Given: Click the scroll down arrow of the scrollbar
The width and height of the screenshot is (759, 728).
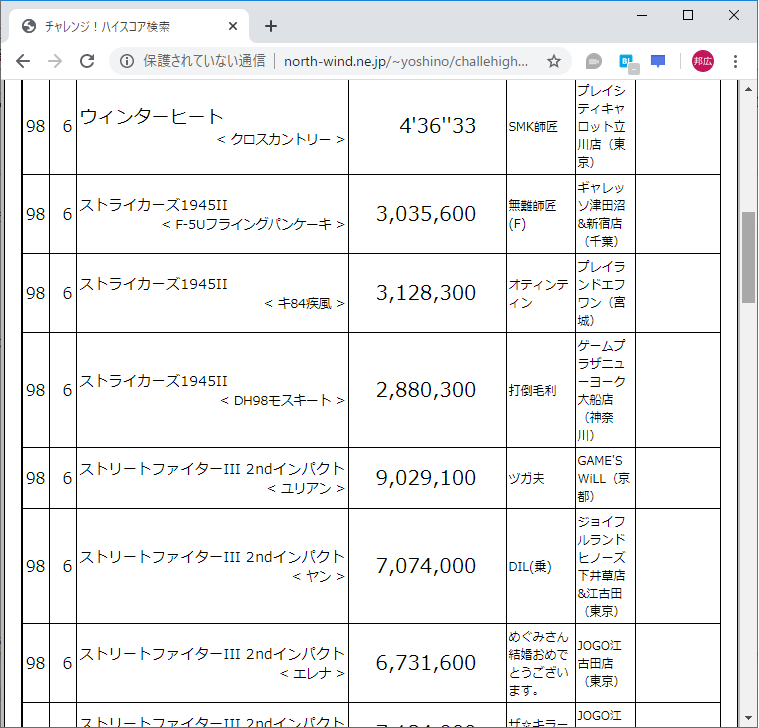Looking at the screenshot, I should tap(748, 718).
